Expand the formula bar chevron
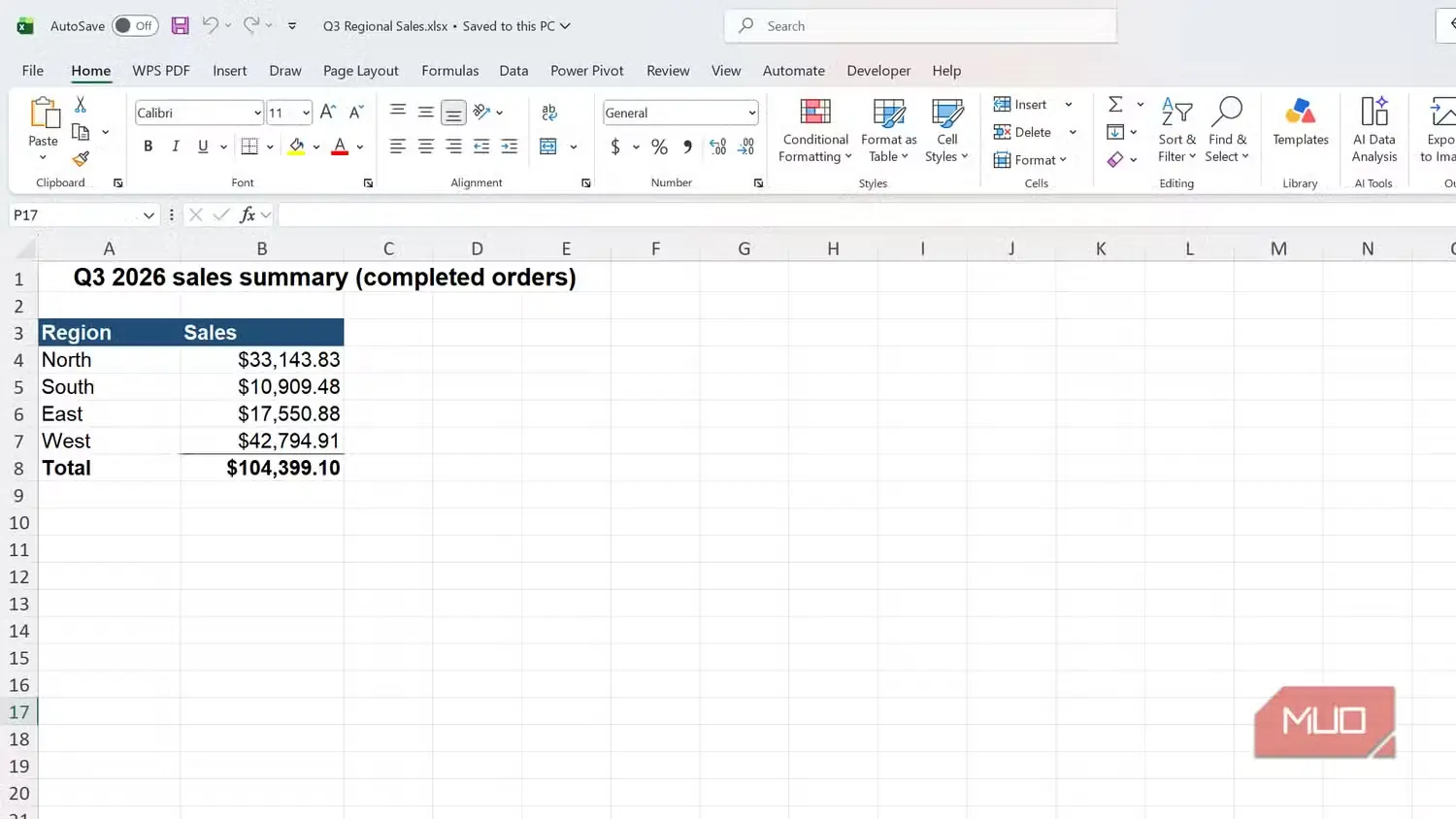 click(x=266, y=214)
